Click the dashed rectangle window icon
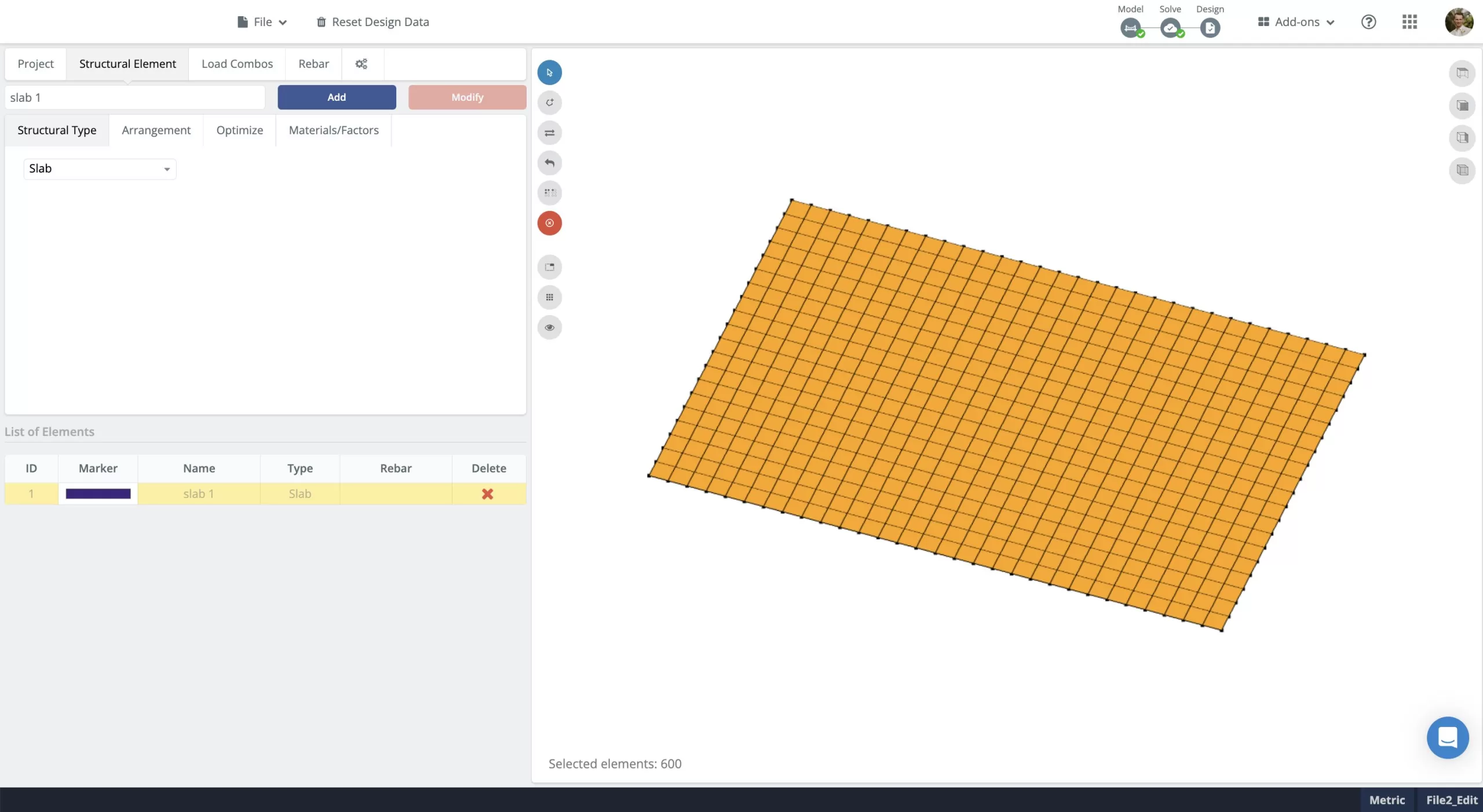1483x812 pixels. [x=549, y=267]
